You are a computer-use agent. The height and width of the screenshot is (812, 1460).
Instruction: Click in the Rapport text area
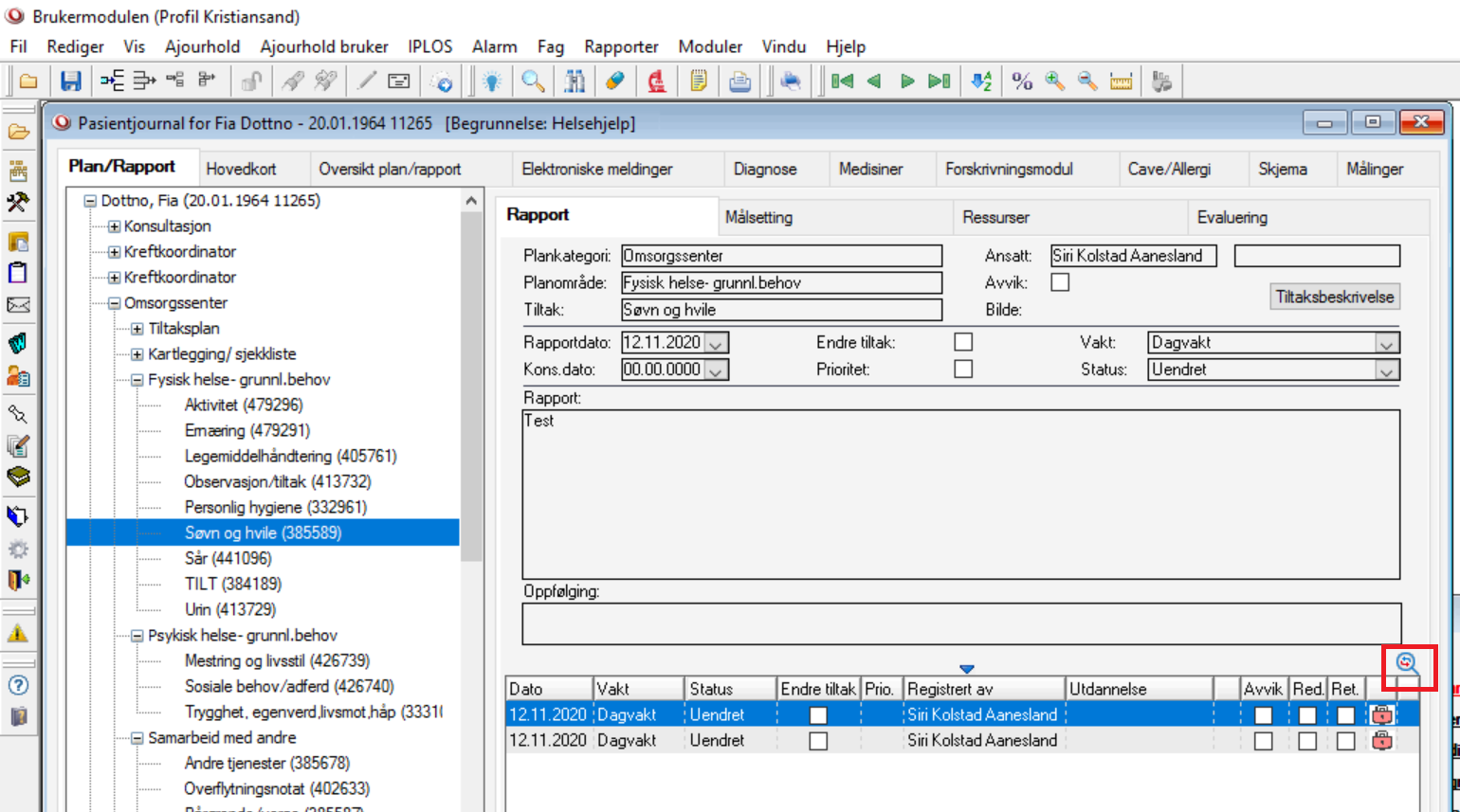click(960, 494)
